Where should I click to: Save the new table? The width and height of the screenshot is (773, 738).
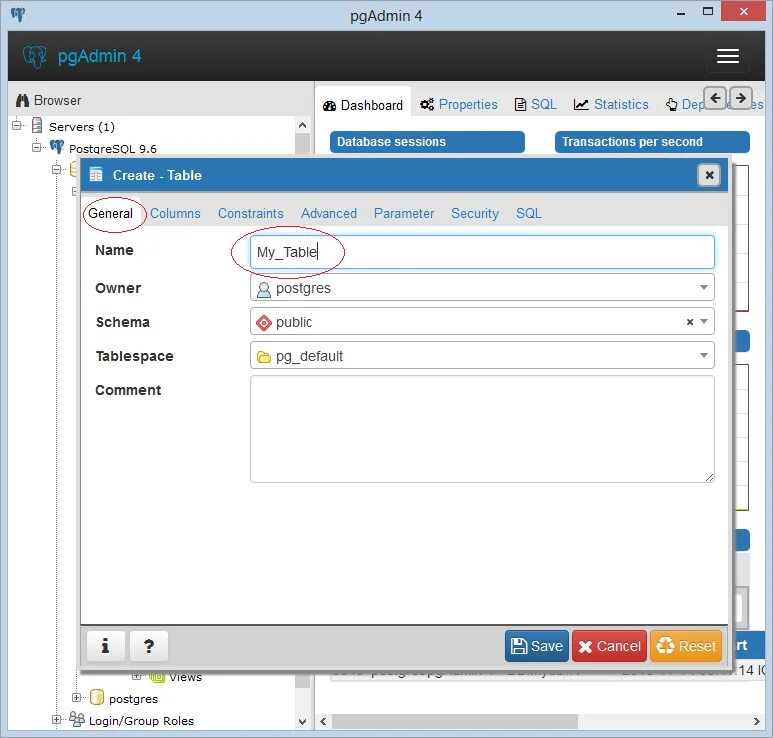tap(536, 646)
